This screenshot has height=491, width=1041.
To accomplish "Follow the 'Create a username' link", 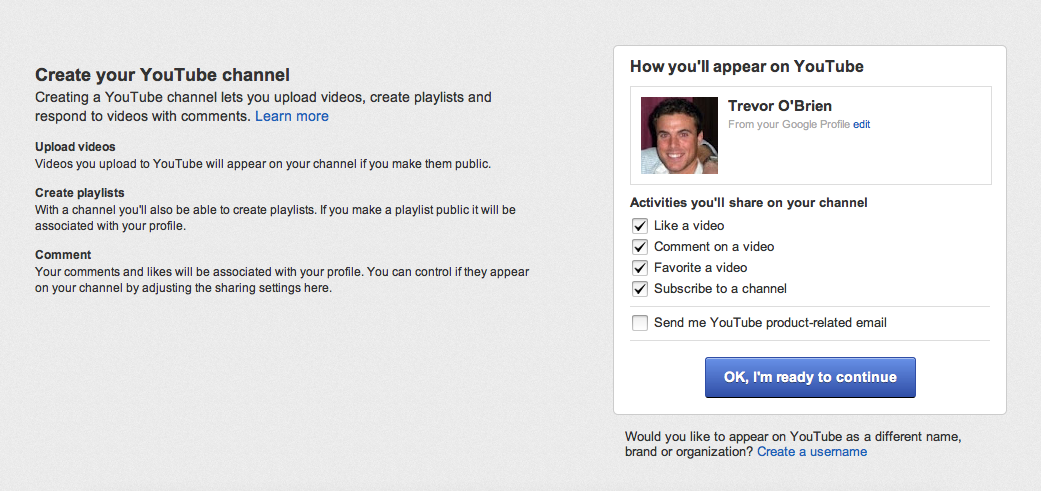I will pyautogui.click(x=812, y=452).
